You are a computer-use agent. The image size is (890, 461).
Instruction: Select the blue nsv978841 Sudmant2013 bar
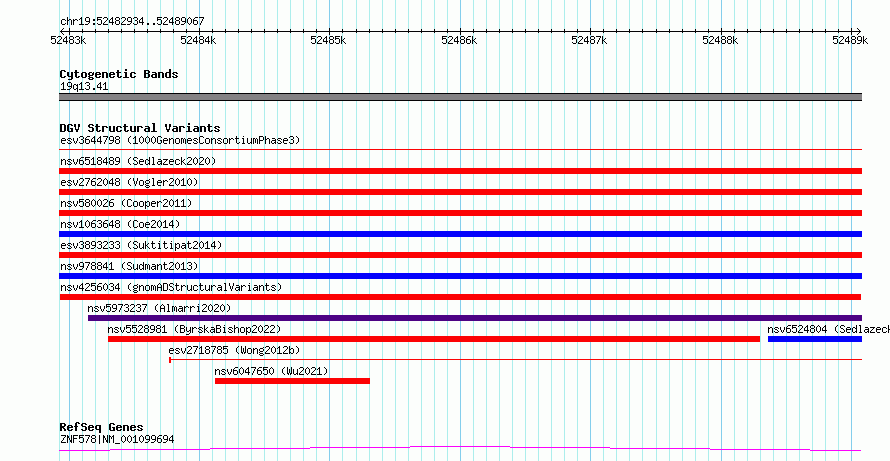pyautogui.click(x=460, y=276)
